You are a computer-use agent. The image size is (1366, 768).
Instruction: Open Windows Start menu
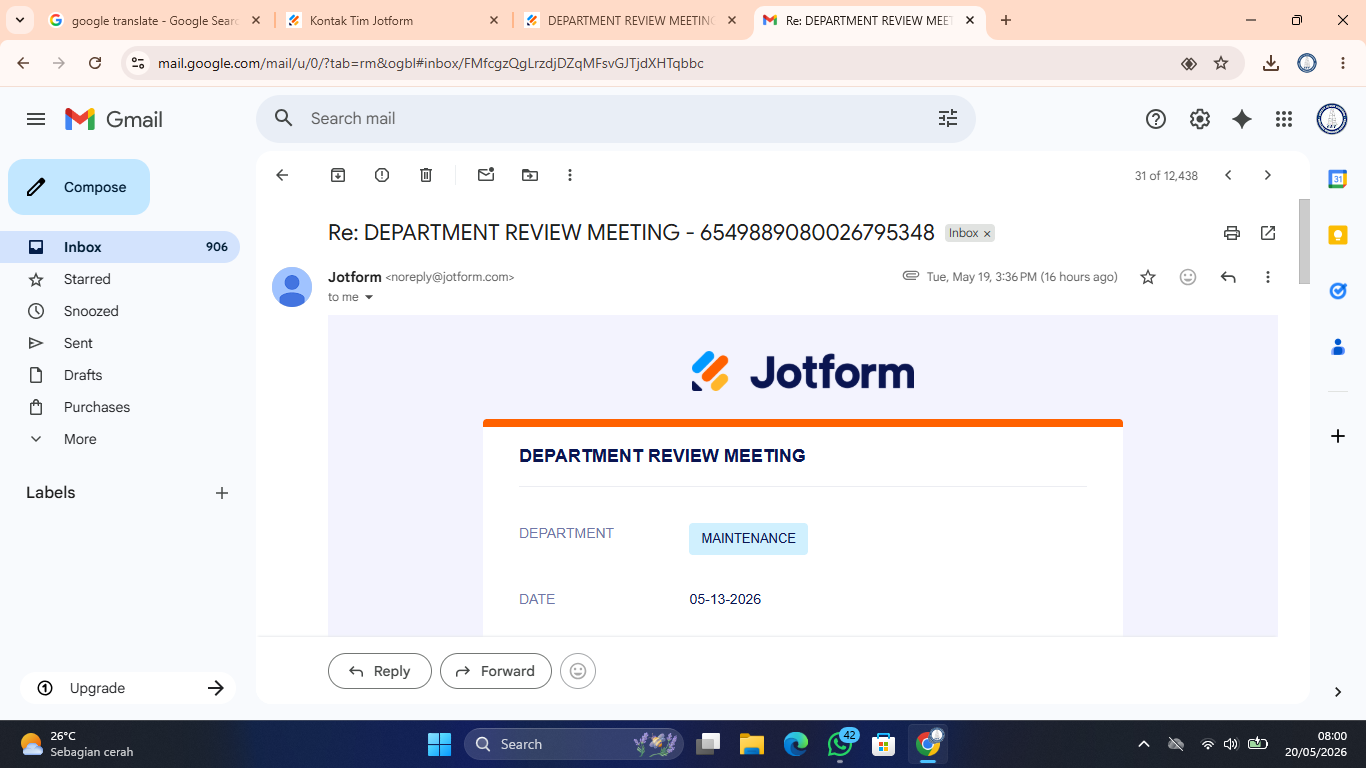point(439,744)
